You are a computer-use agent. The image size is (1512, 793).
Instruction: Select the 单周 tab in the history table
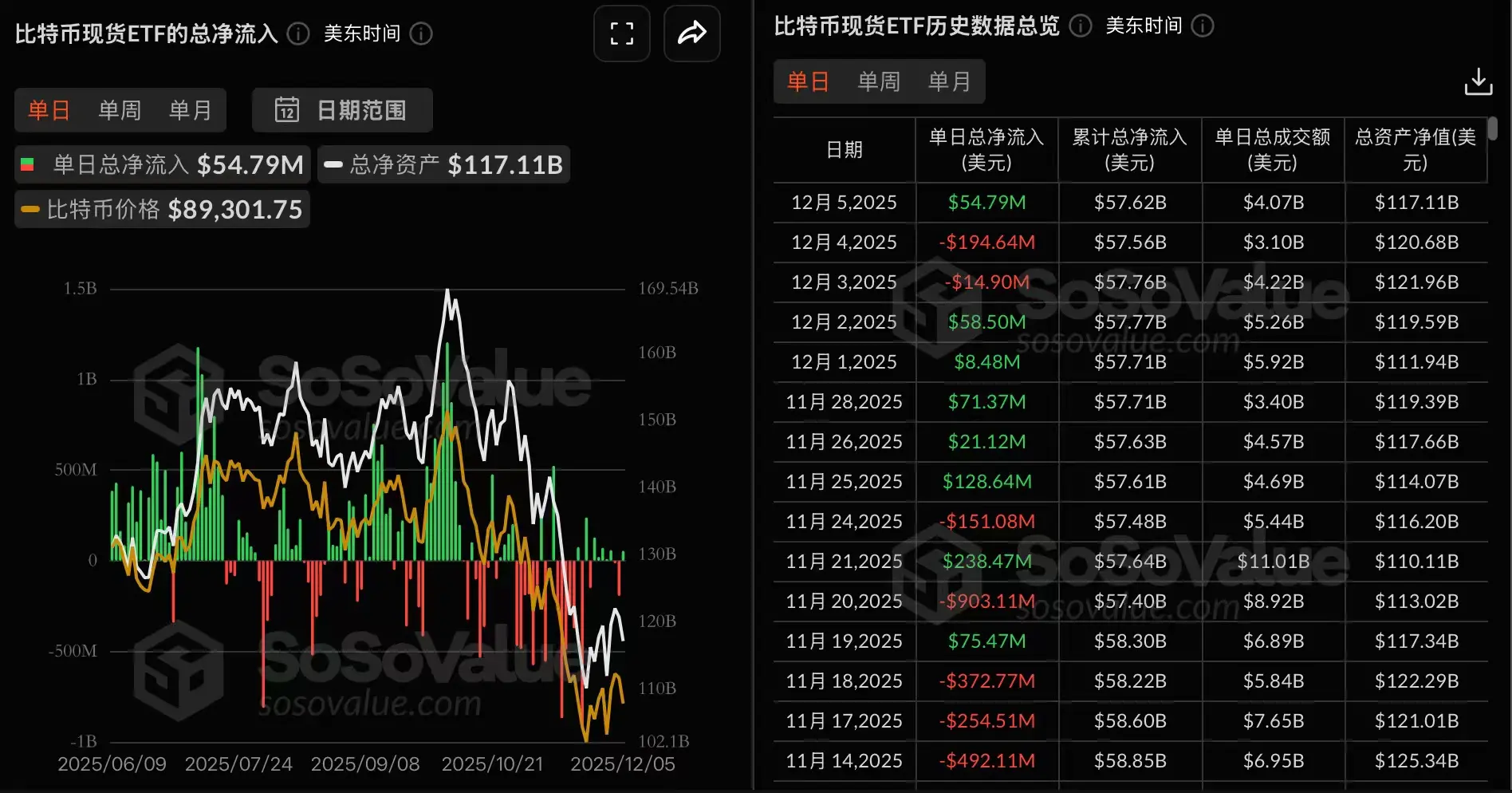point(879,81)
